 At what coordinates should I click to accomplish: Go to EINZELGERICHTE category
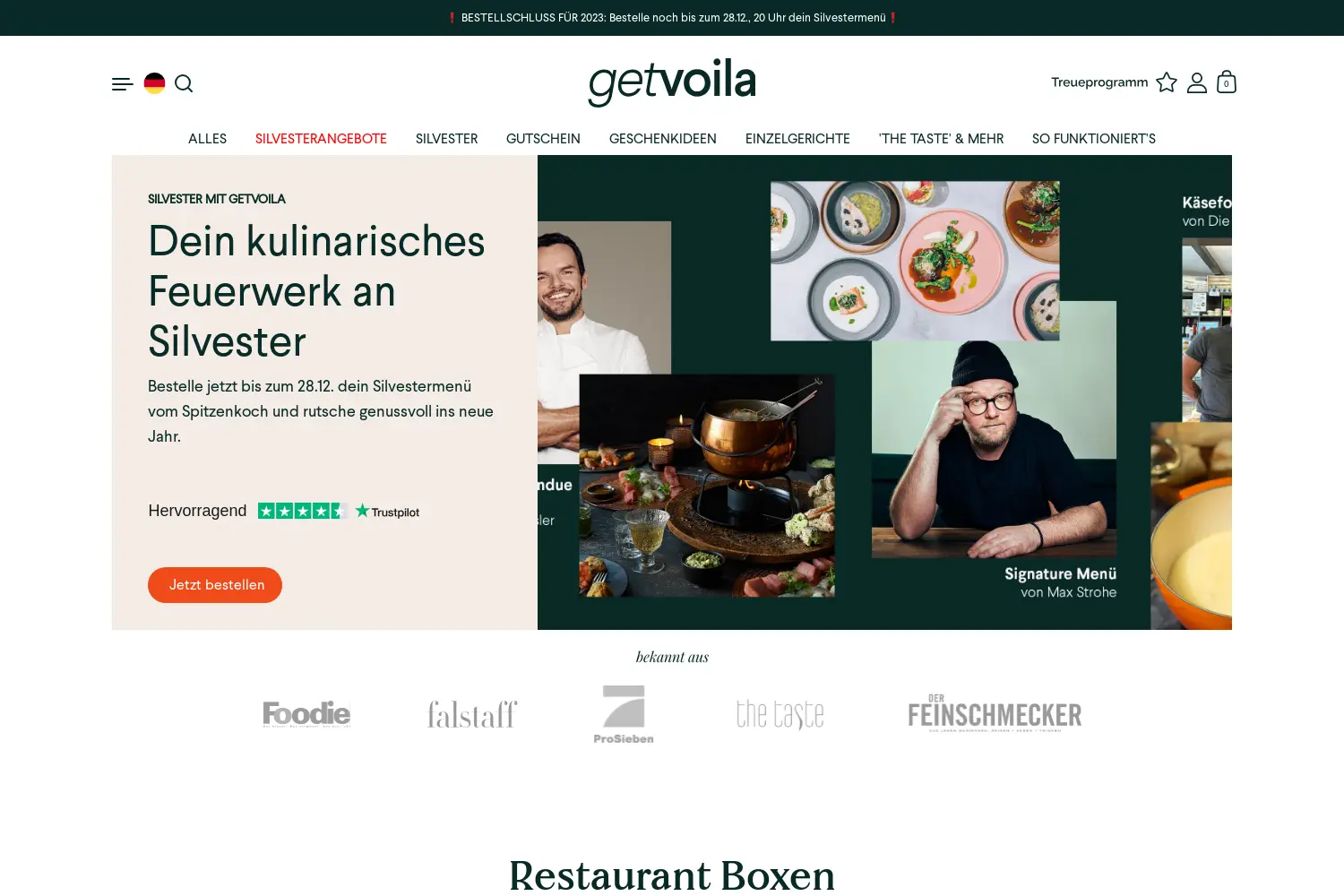click(797, 139)
